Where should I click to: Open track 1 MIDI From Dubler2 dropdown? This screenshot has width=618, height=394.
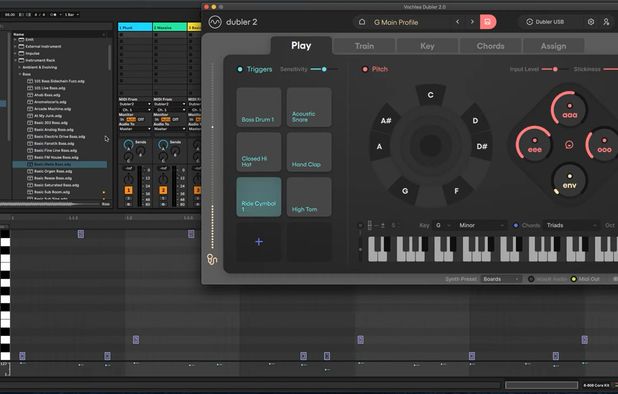pos(135,104)
